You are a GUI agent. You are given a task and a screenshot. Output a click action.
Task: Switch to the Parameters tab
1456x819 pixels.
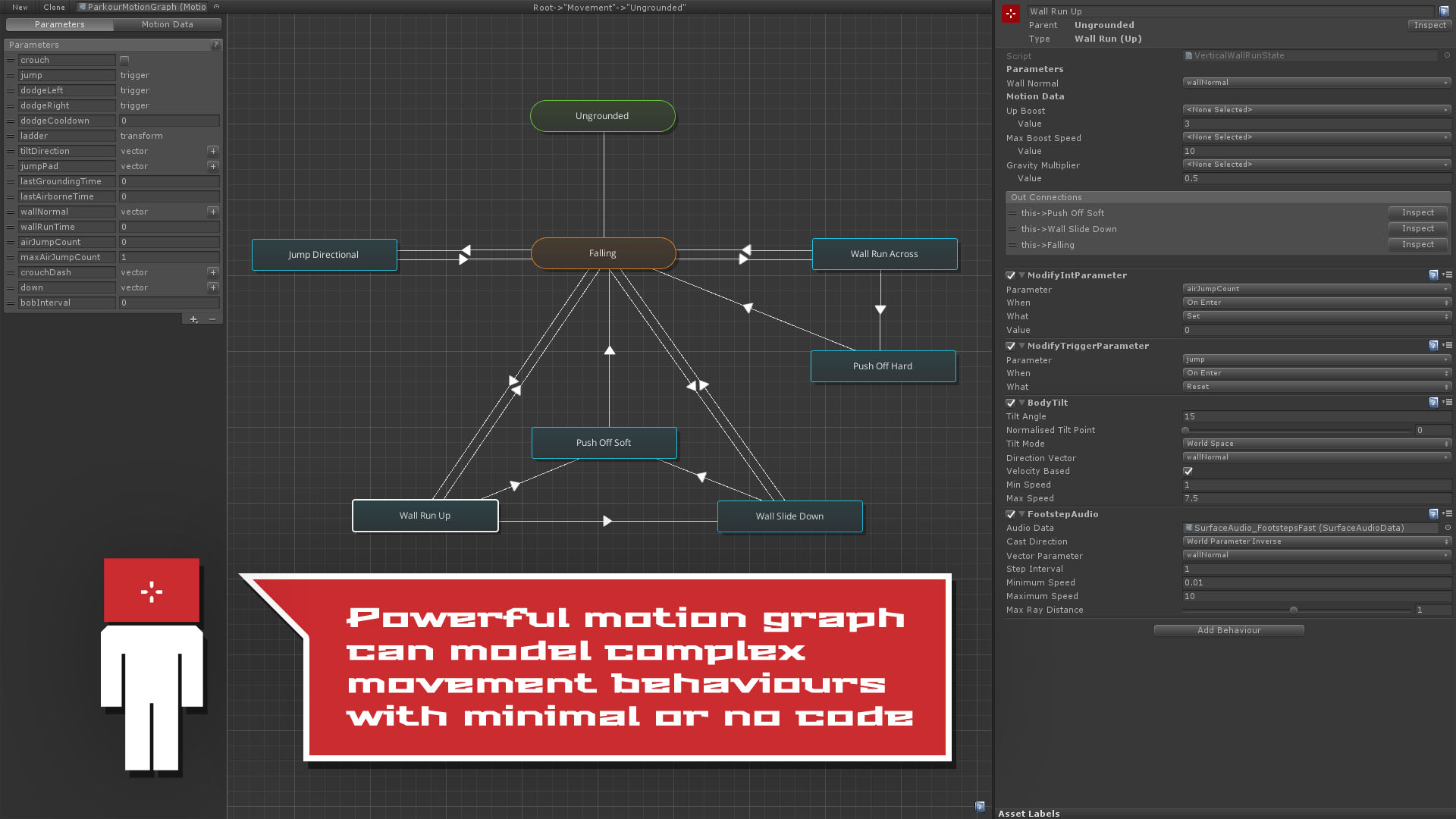(x=60, y=24)
